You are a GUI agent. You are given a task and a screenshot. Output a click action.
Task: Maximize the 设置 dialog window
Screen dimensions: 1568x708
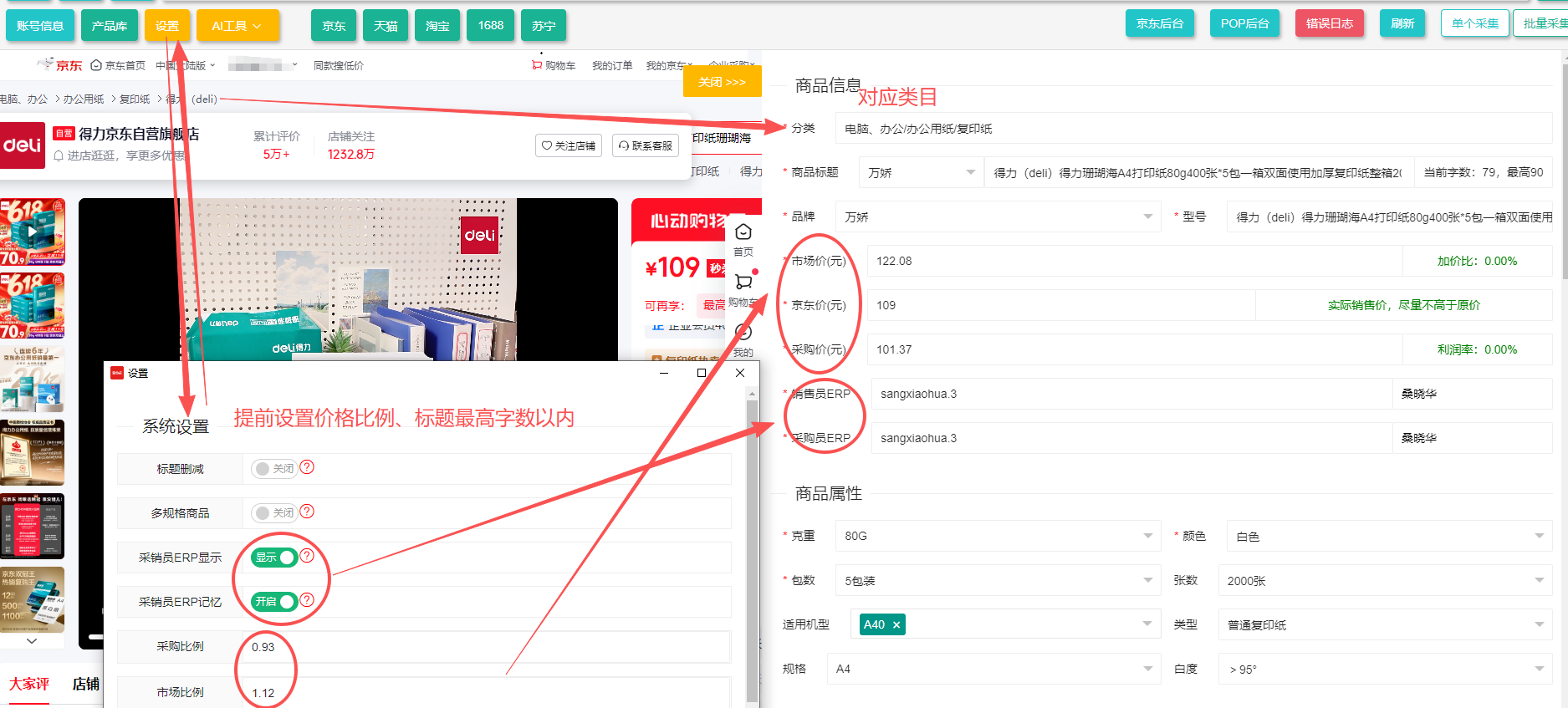702,373
